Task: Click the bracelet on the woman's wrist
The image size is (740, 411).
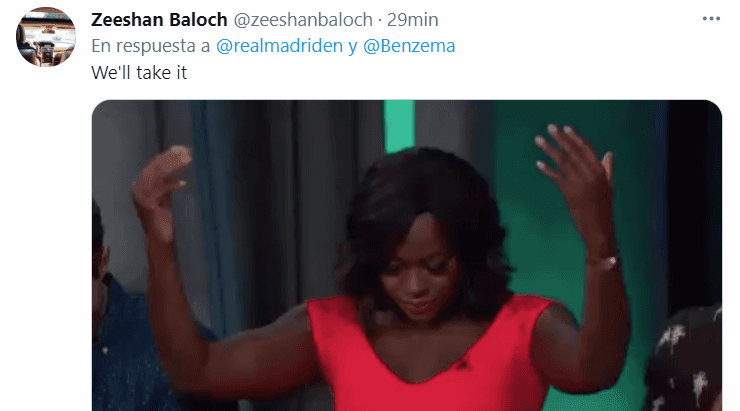Action: tap(605, 260)
